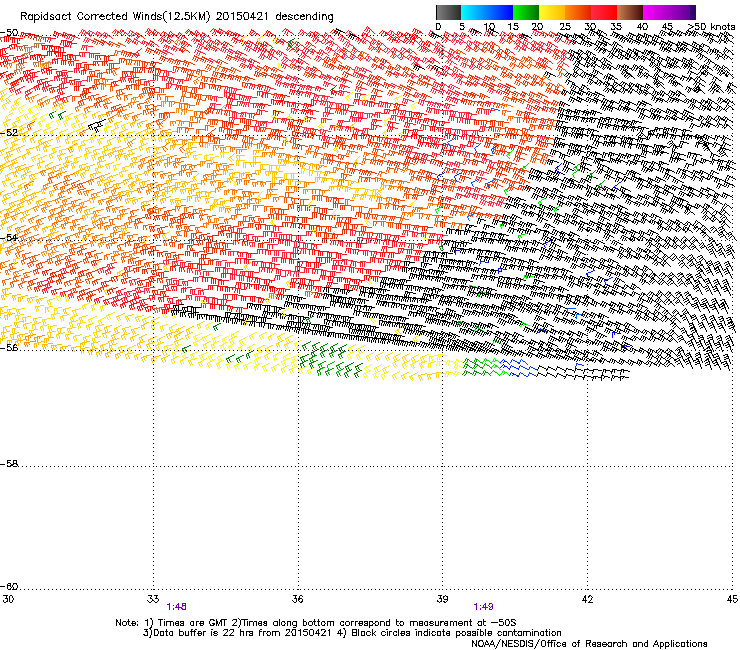740x650 pixels.
Task: Click the purple time label '1:49'
Action: (483, 607)
